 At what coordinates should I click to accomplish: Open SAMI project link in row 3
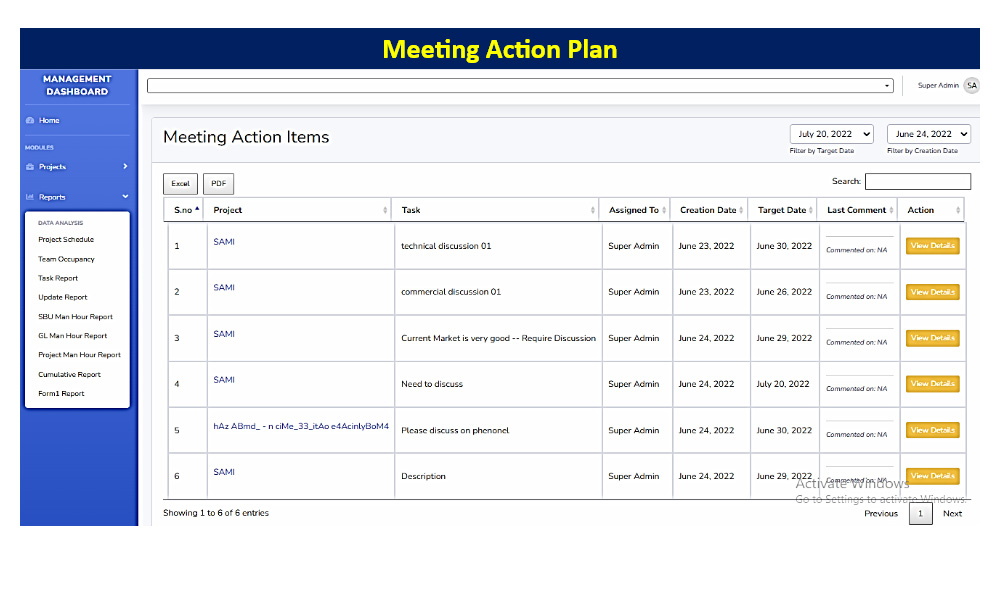[x=224, y=334]
